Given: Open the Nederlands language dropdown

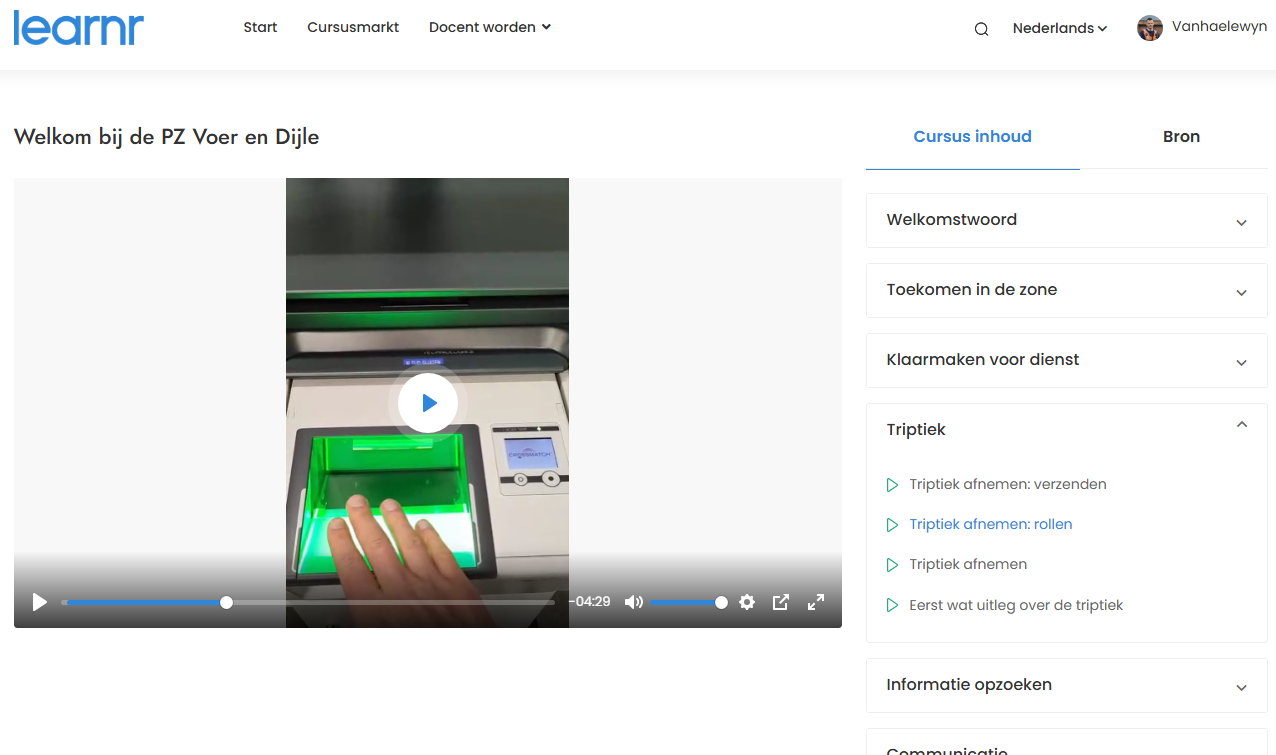Looking at the screenshot, I should click(x=1059, y=28).
